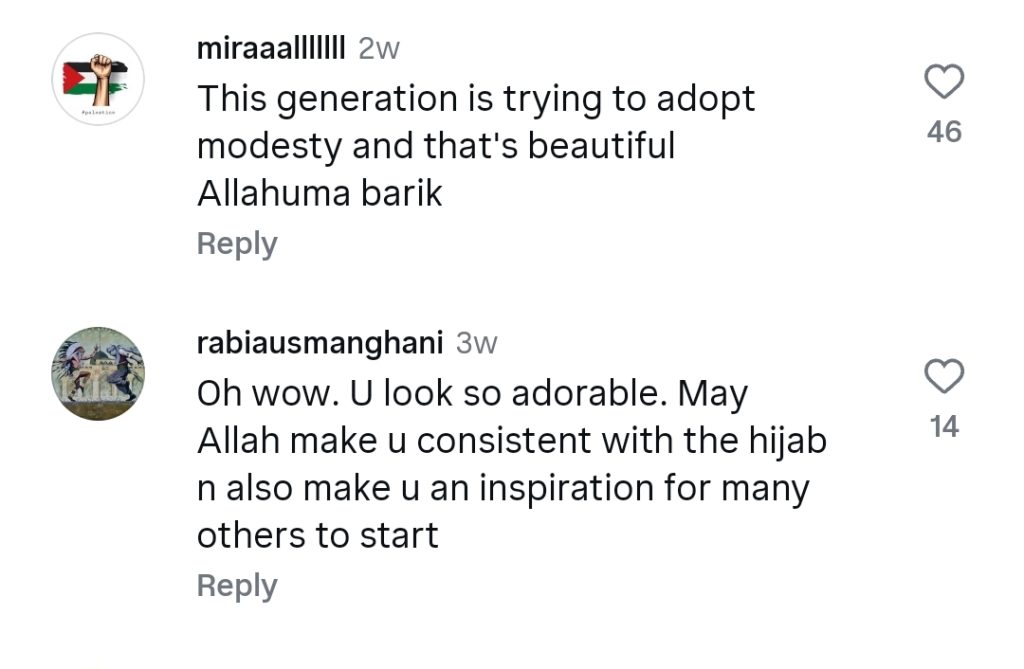The image size is (1024, 669).
Task: Click the line "Oh wow. U look so adorable. May"
Action: click(x=472, y=394)
